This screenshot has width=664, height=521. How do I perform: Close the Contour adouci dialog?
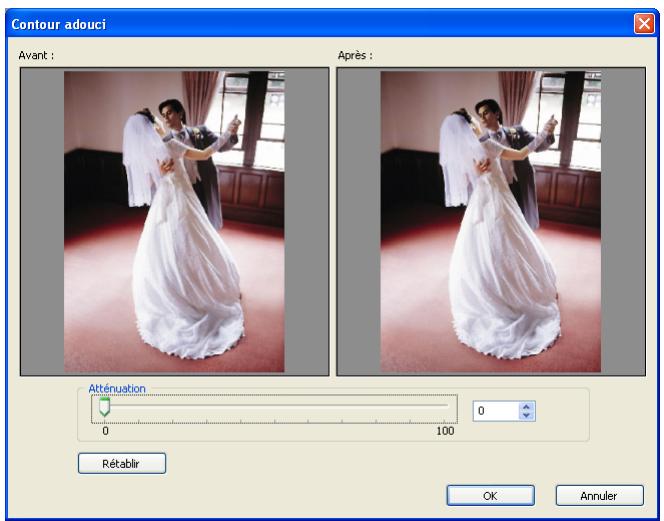point(644,23)
